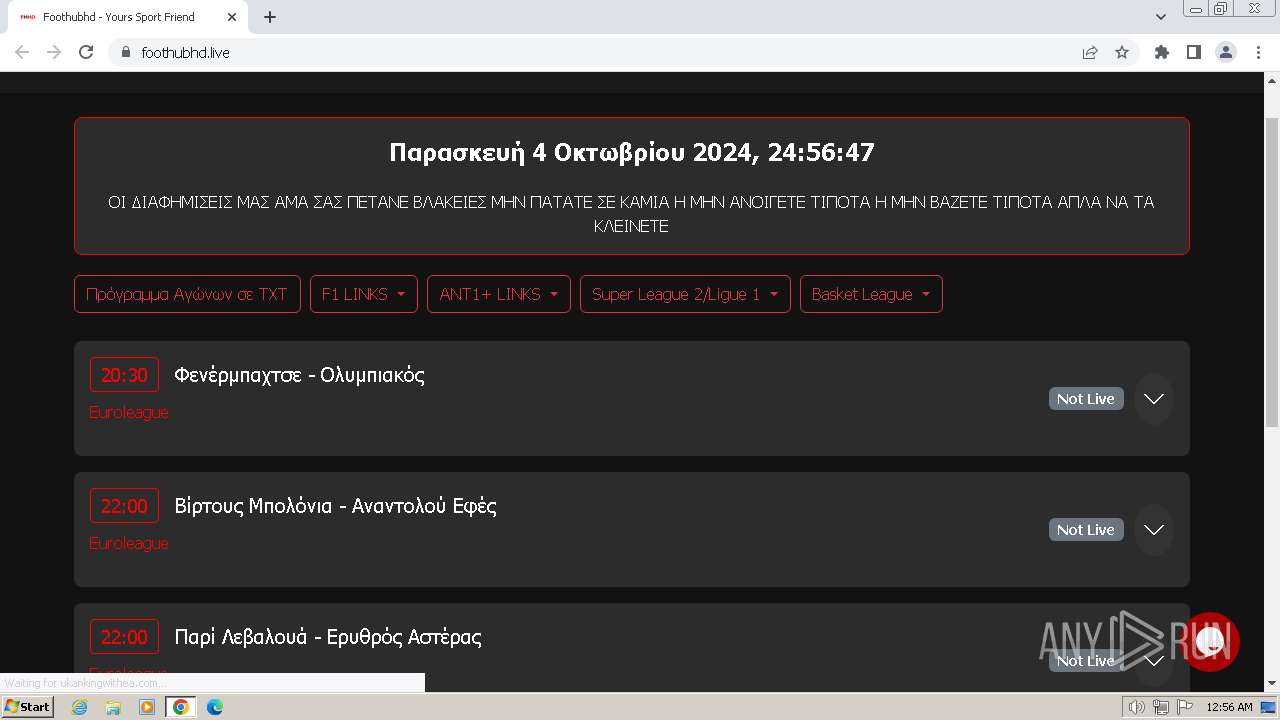Click Euroleague label under Φενέρμπαχτσε match
1280x720 pixels.
tap(129, 412)
